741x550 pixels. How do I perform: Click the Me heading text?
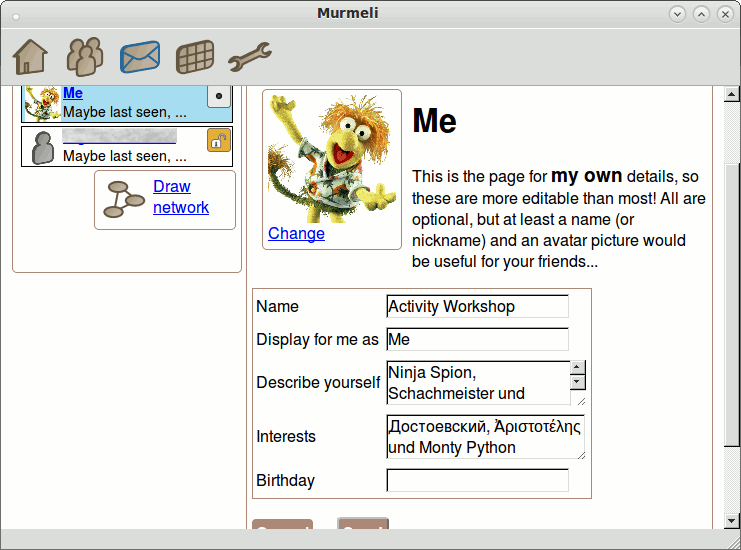click(434, 120)
